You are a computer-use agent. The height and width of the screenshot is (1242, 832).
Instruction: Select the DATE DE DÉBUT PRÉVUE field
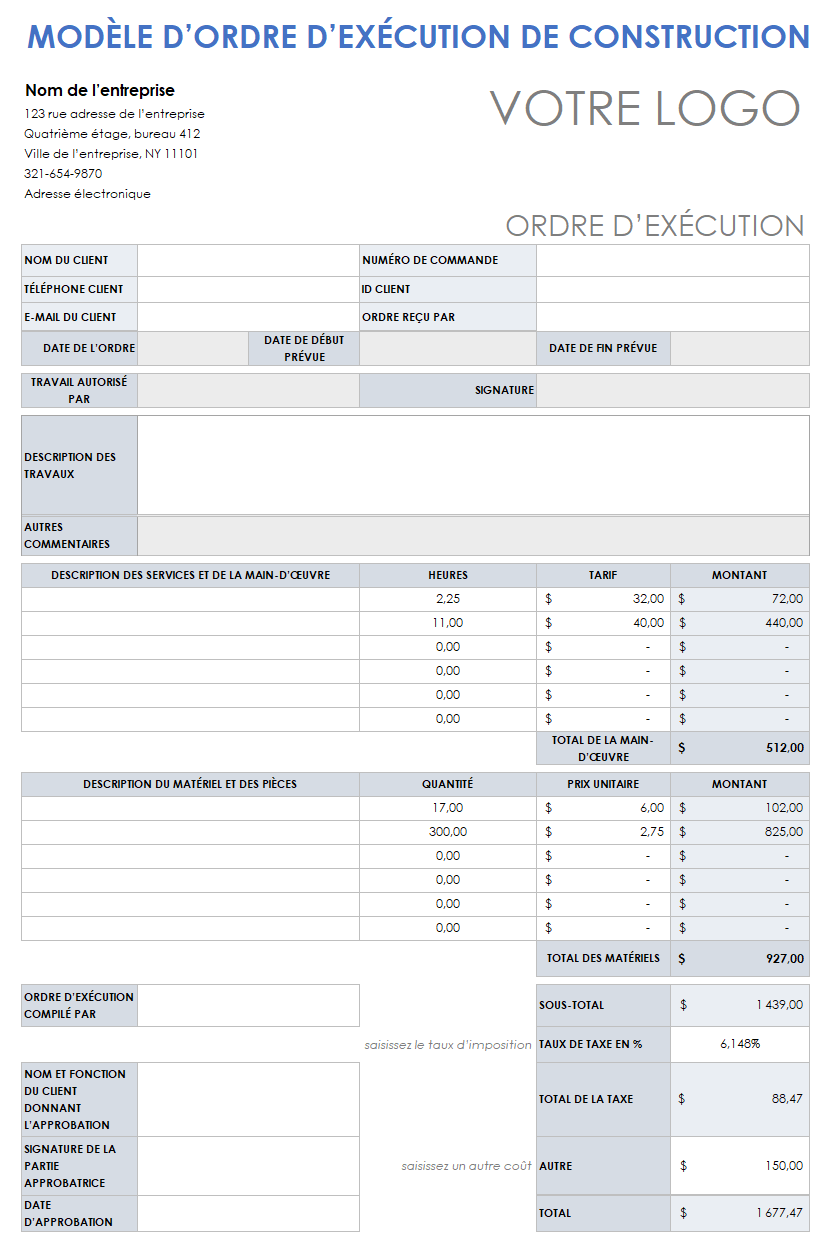click(445, 348)
